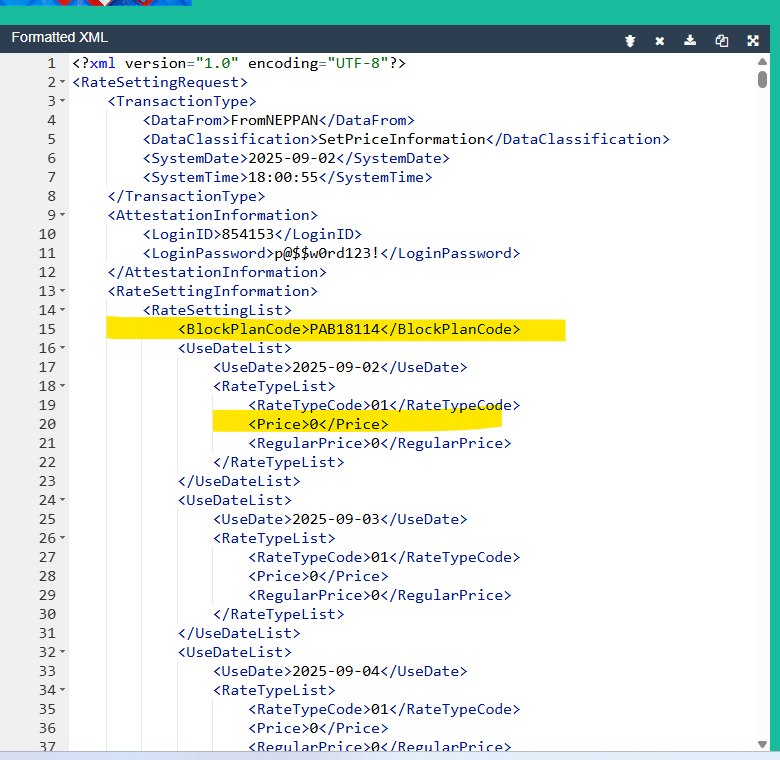Click the collapse-all icon in the XML header
Viewport: 780px width, 760px height.
point(630,41)
